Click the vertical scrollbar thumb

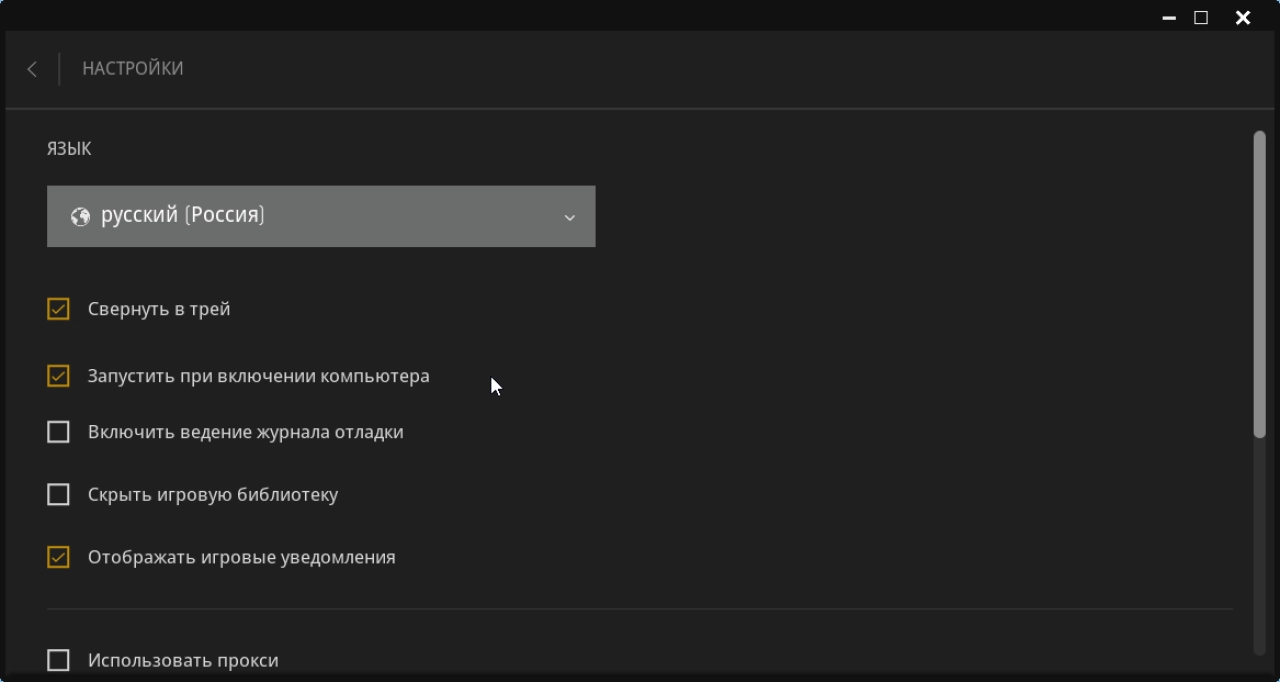click(x=1259, y=284)
